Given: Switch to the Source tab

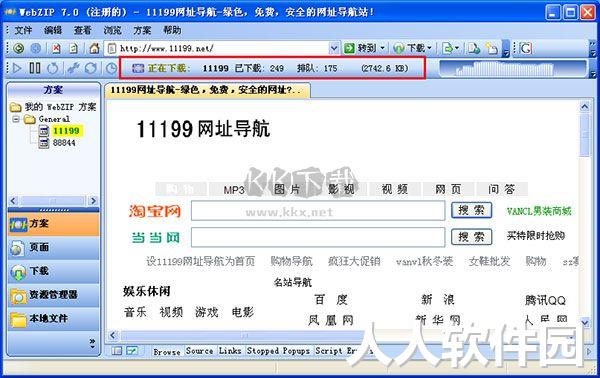Looking at the screenshot, I should 199,350.
